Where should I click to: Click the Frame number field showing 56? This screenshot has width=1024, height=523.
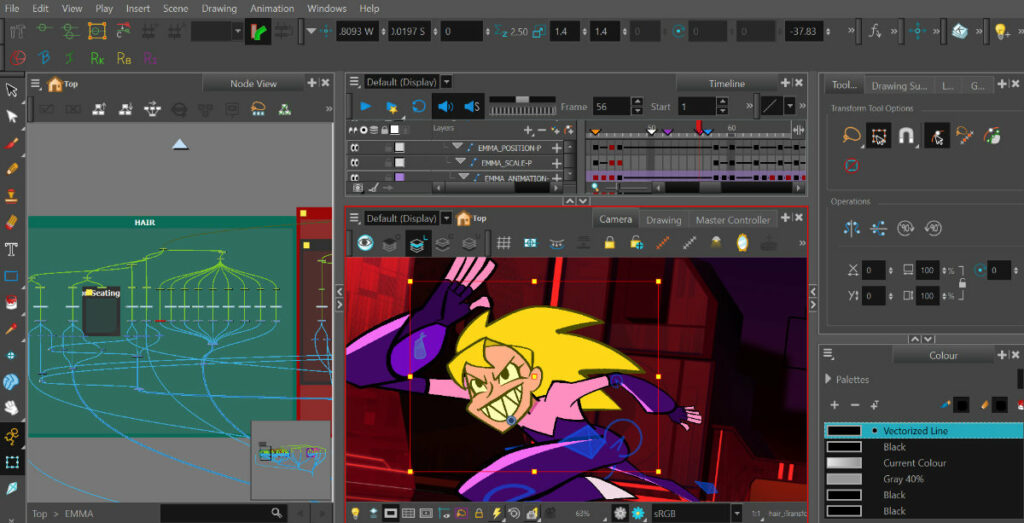(610, 106)
